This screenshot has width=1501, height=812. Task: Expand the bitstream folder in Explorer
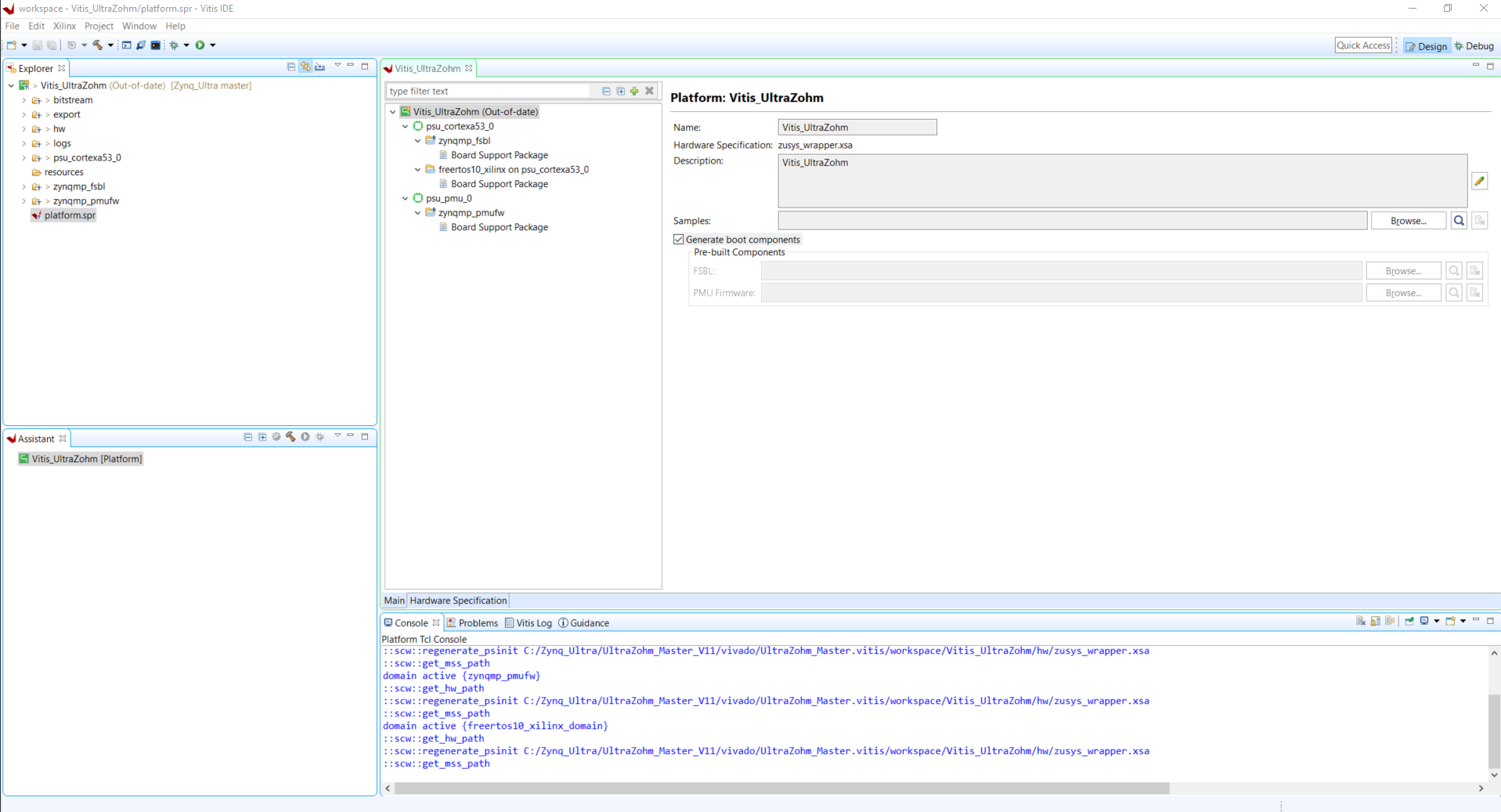tap(24, 100)
